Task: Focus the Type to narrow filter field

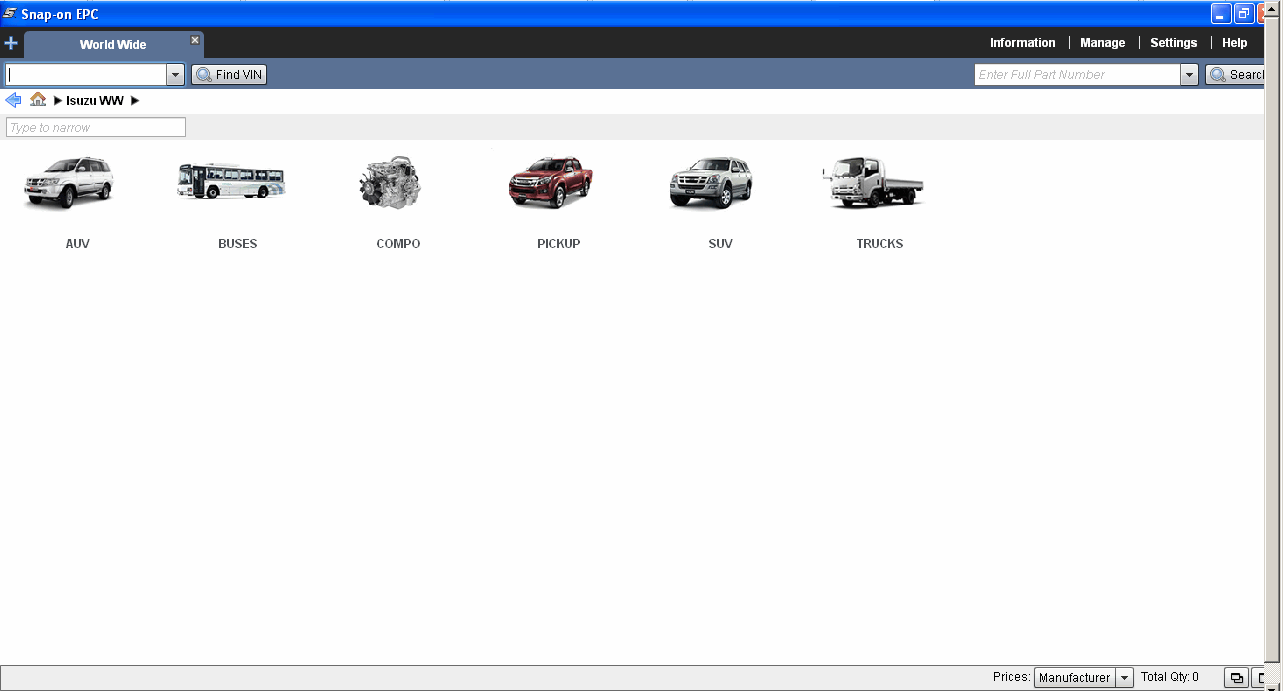Action: [96, 128]
